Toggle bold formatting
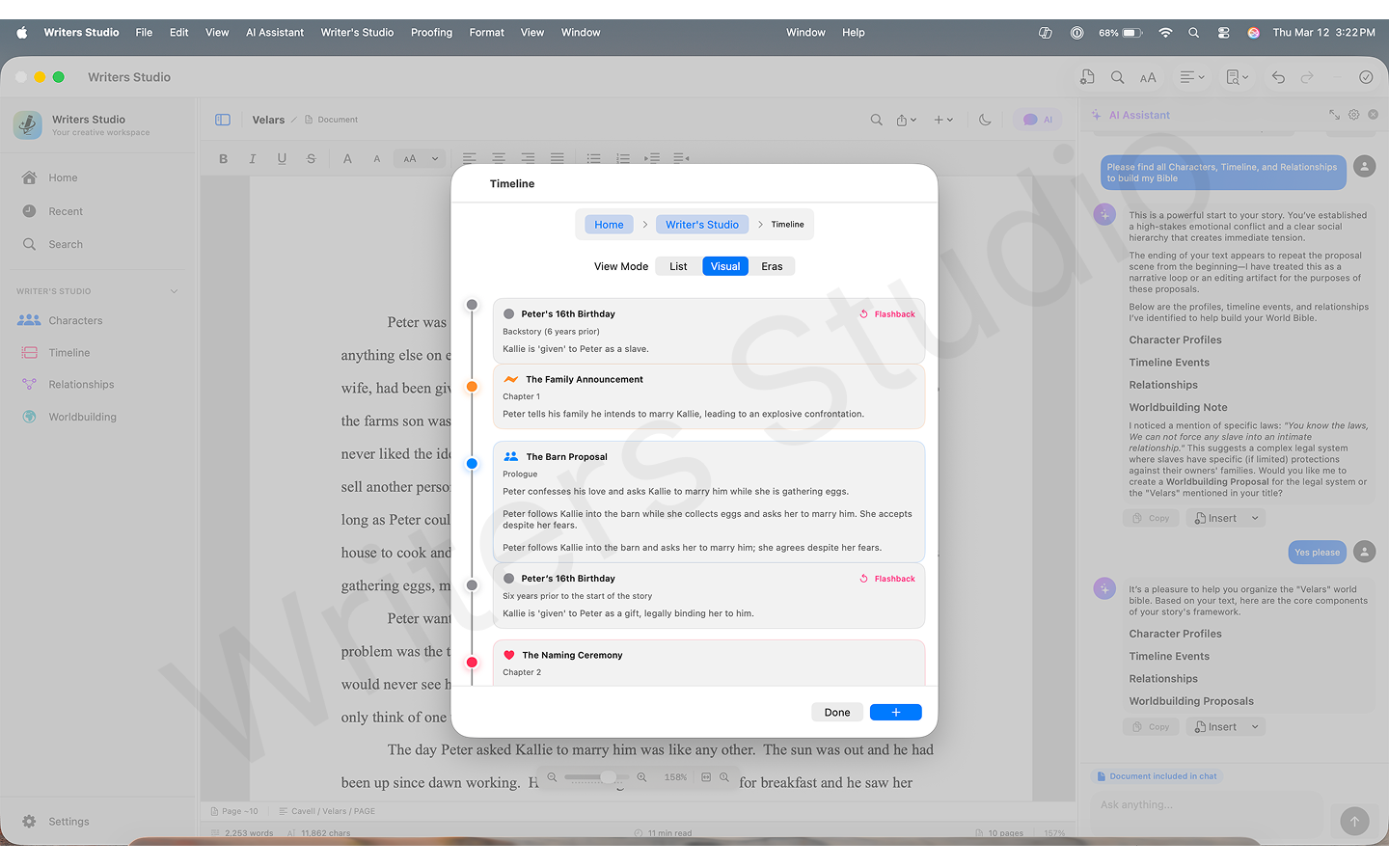The image size is (1389, 868). tap(223, 158)
